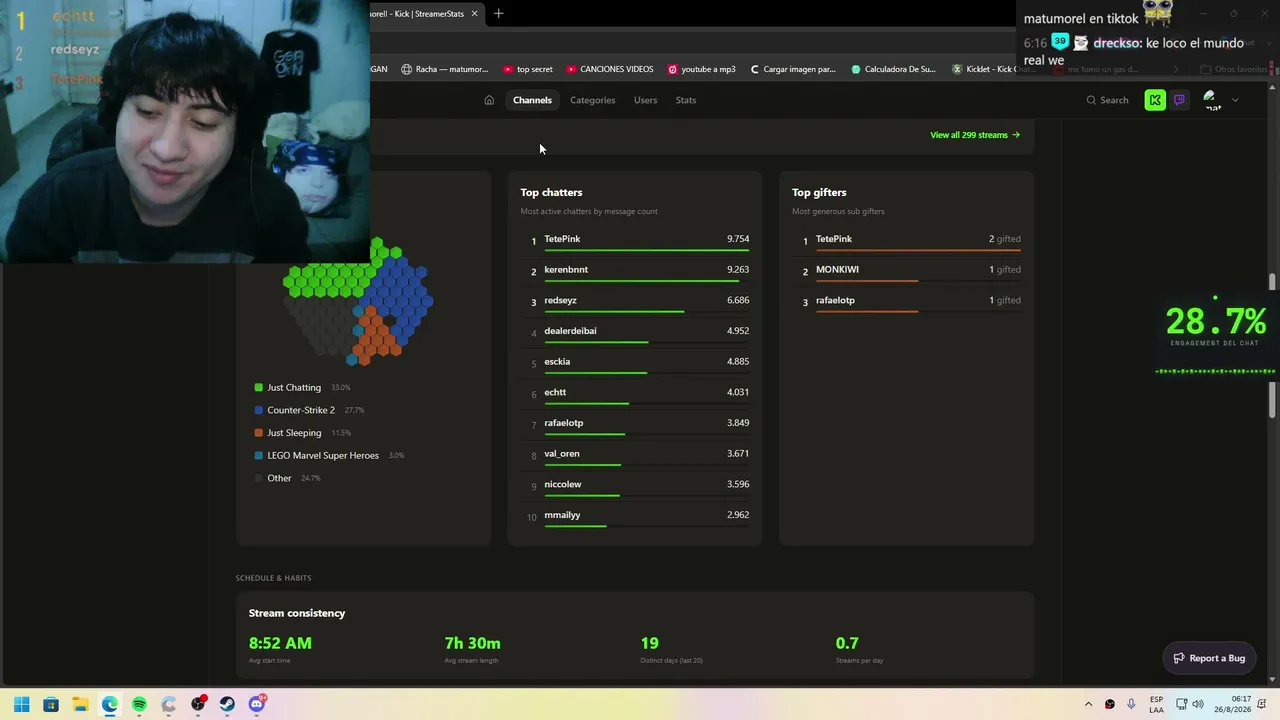Image resolution: width=1280 pixels, height=720 pixels.
Task: Open the user avatar in the header
Action: [1211, 100]
